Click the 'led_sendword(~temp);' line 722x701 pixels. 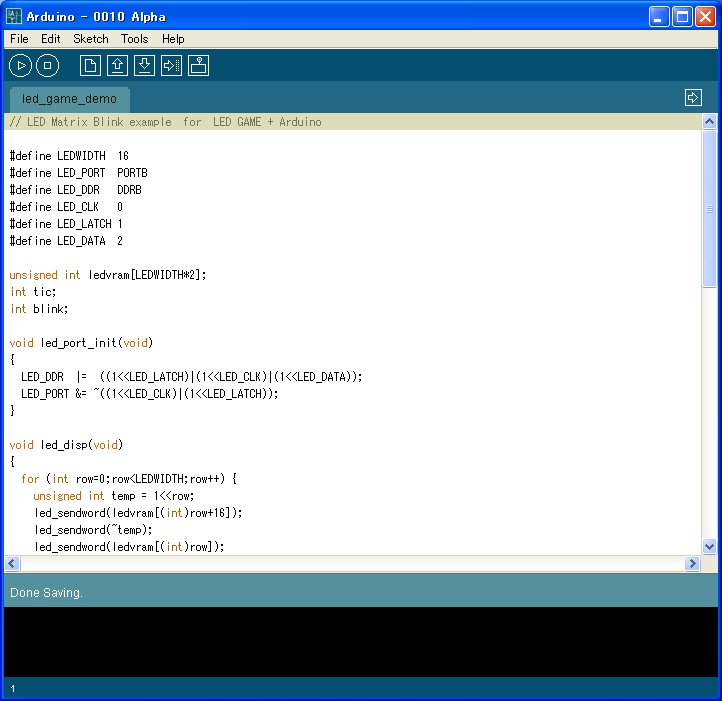93,531
